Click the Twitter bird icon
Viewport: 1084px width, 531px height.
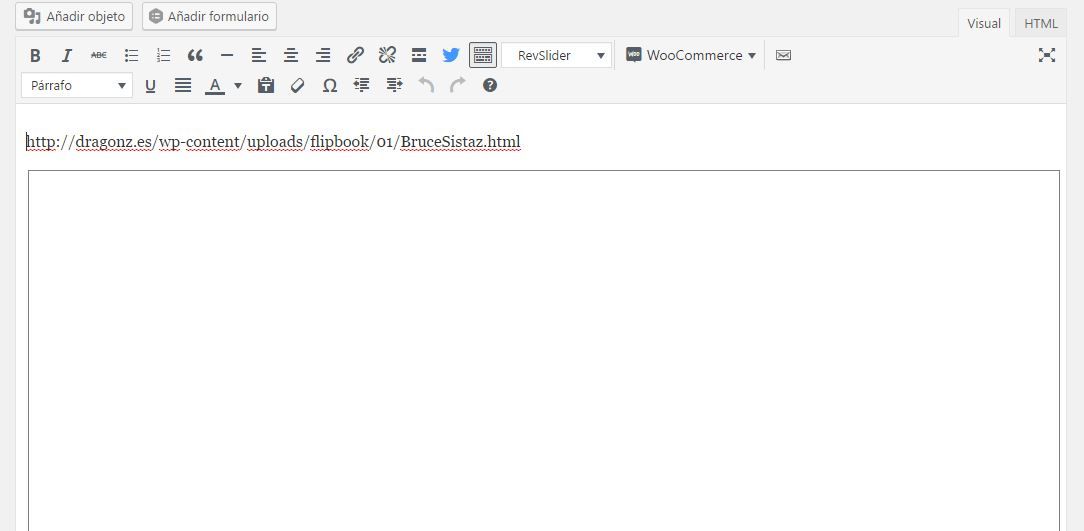click(451, 55)
